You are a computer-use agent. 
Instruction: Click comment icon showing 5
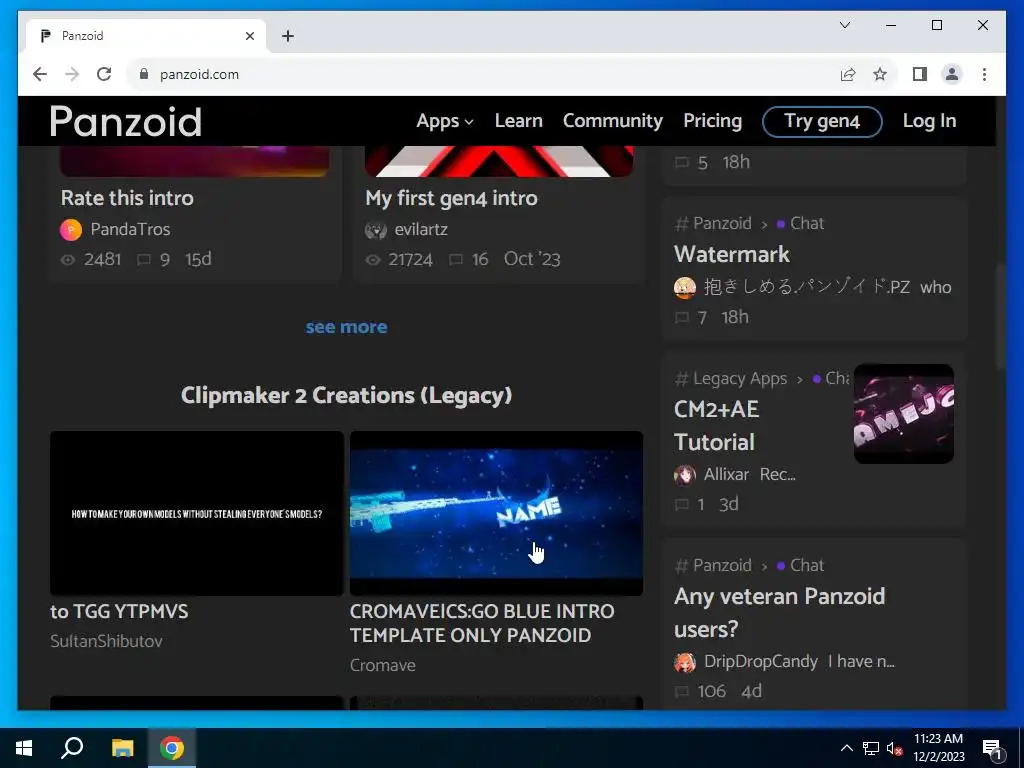(x=682, y=163)
